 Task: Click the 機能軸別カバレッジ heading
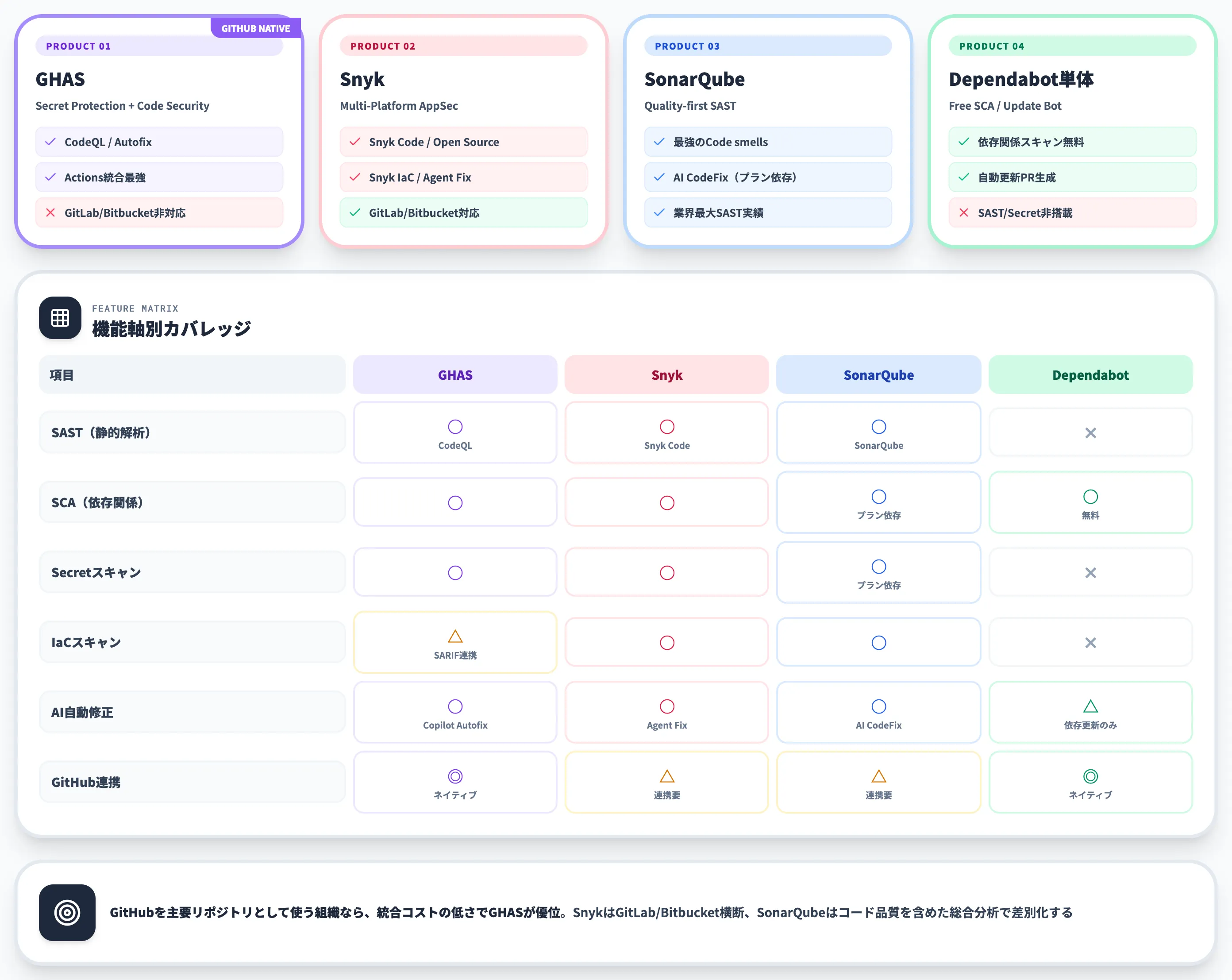(171, 328)
